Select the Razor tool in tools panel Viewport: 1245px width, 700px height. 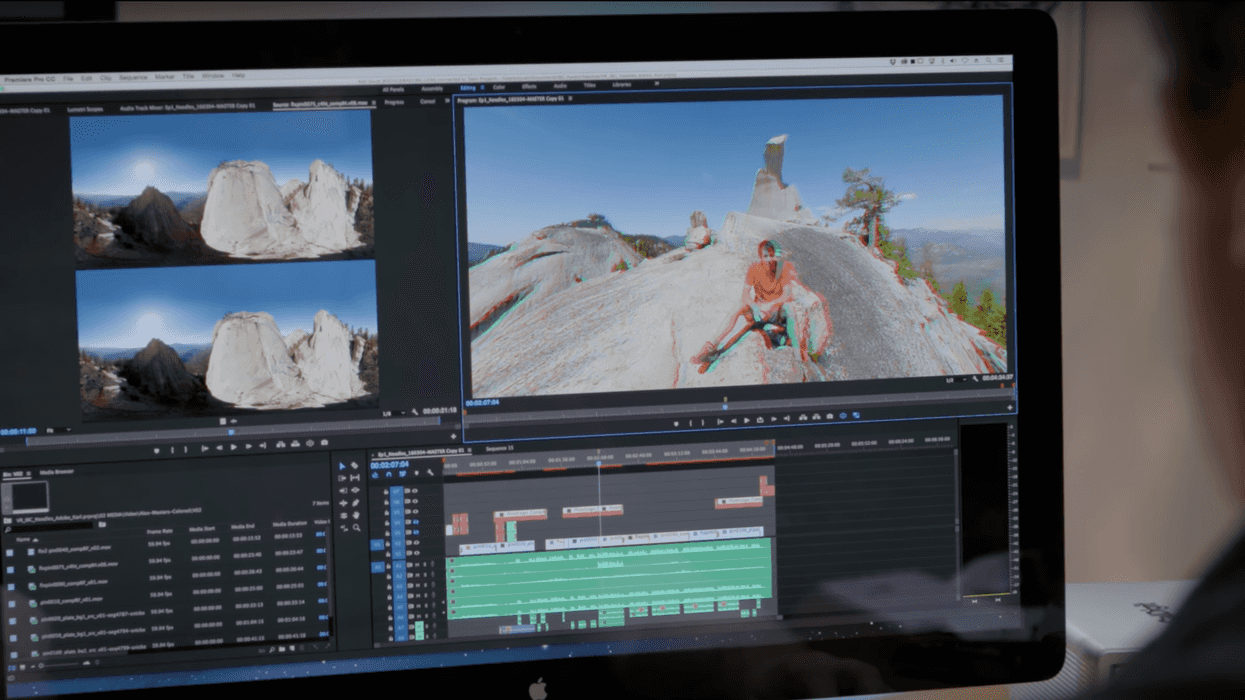(x=354, y=465)
